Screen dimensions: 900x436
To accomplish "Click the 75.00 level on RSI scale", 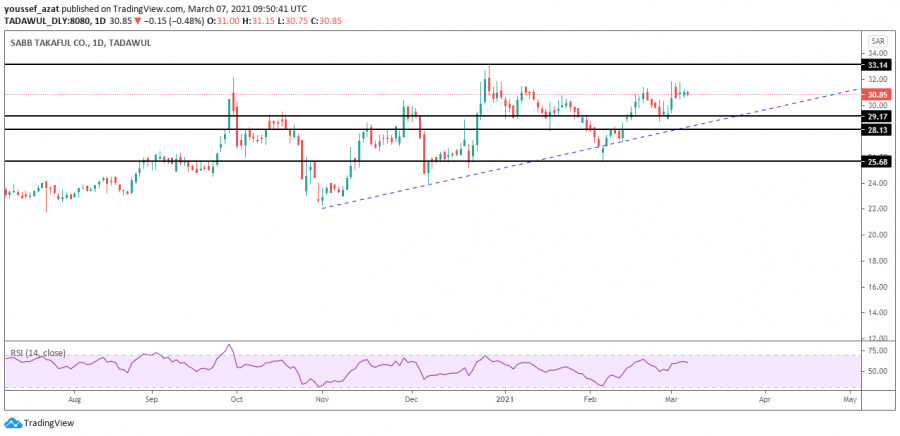I will click(x=878, y=352).
